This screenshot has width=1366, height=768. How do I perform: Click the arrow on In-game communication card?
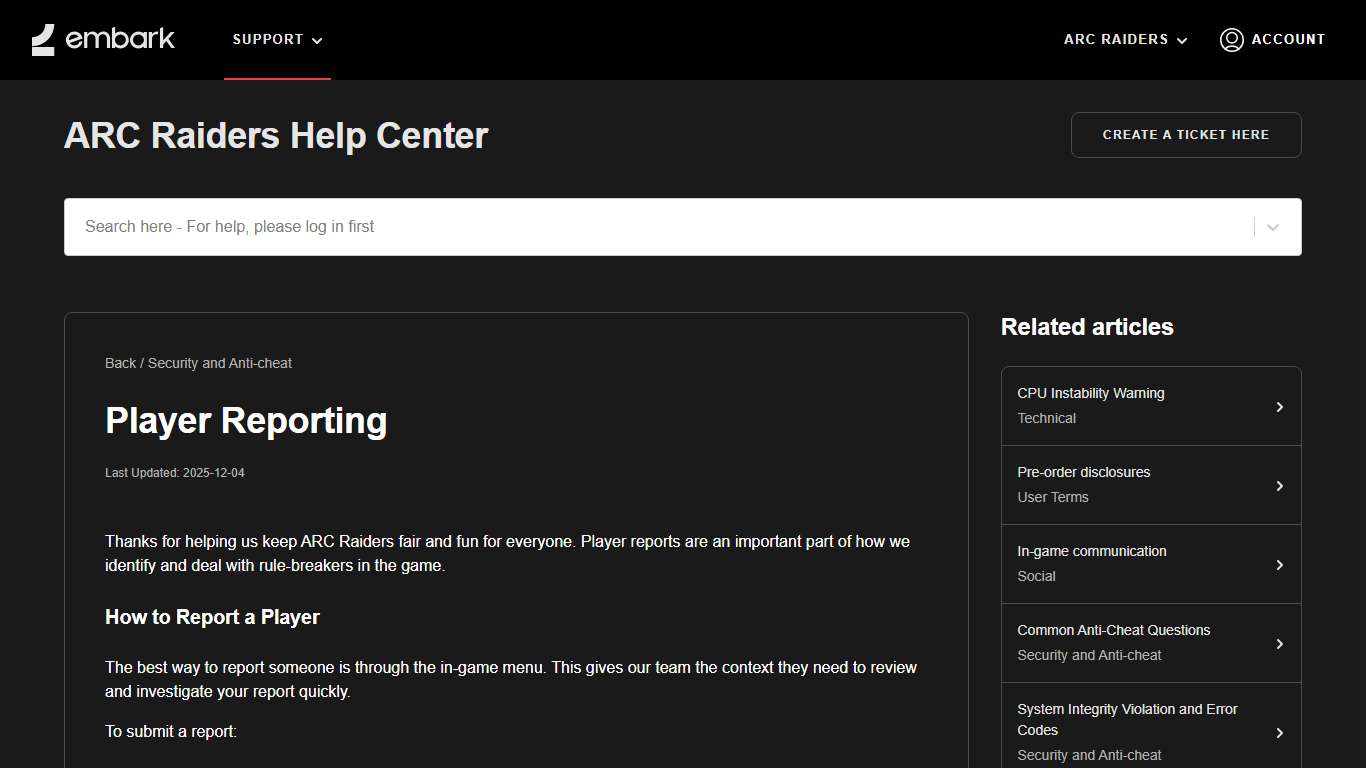point(1280,564)
